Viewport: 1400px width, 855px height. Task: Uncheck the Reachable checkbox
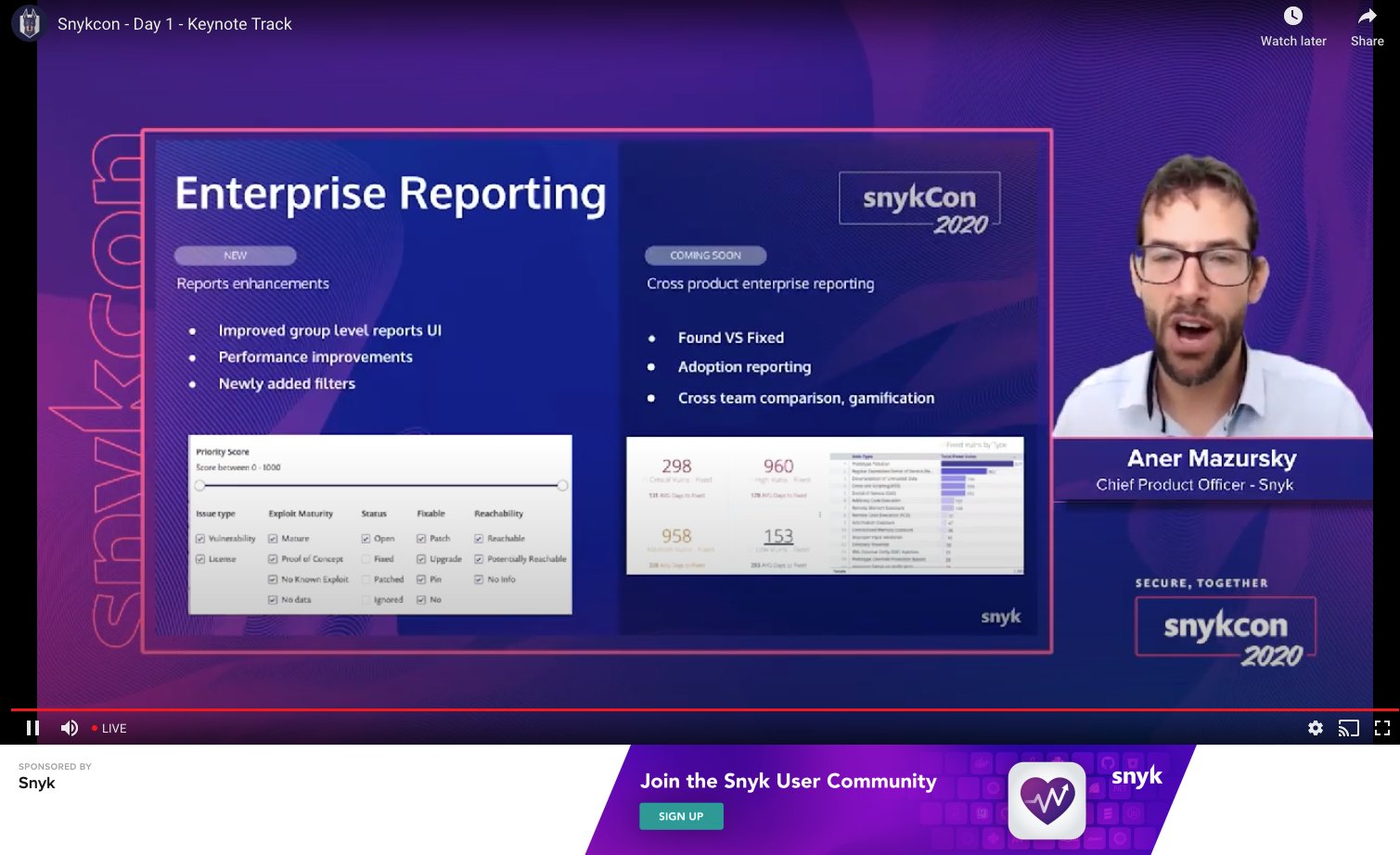479,538
